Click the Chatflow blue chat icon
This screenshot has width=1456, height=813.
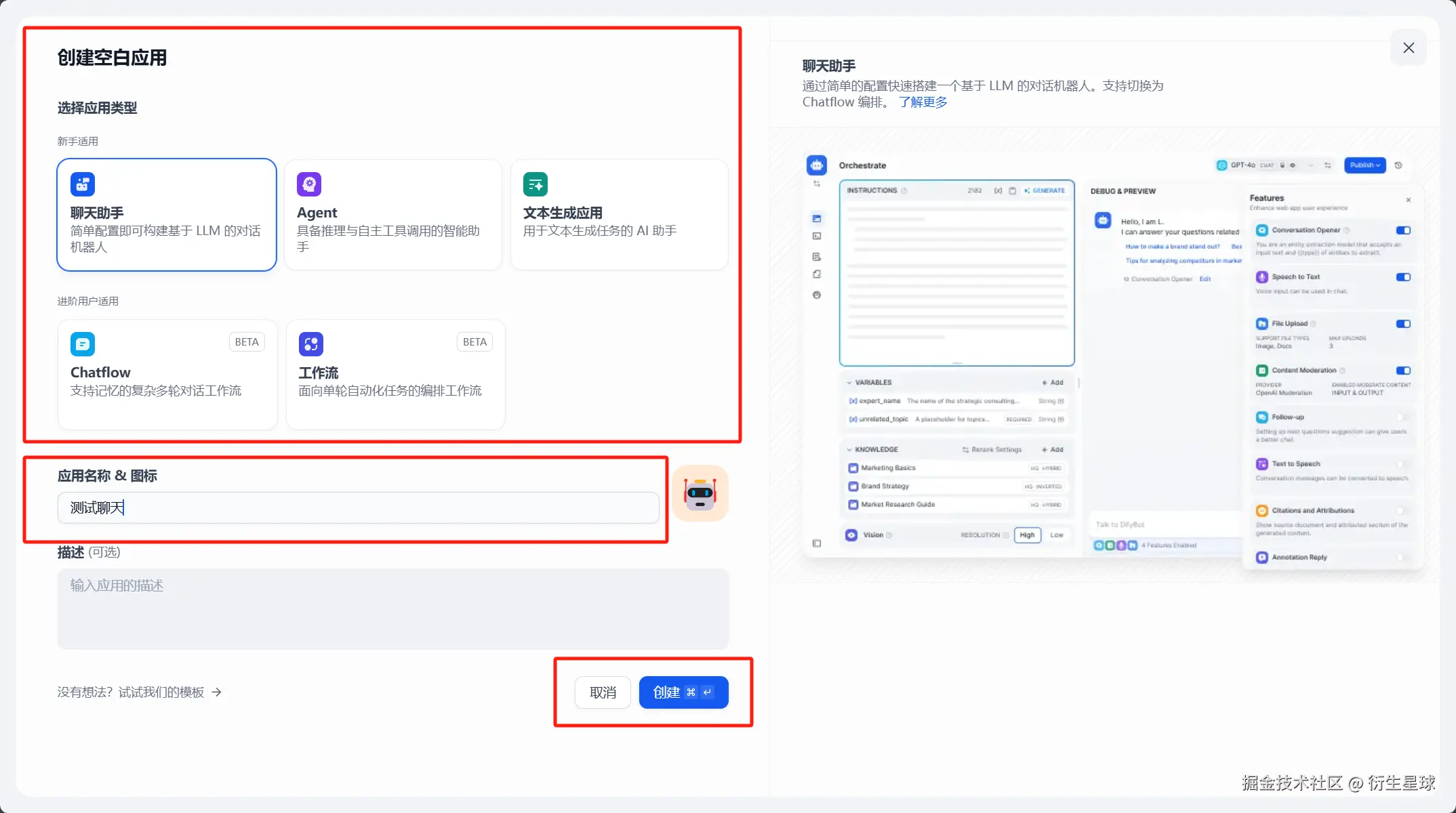tap(83, 344)
